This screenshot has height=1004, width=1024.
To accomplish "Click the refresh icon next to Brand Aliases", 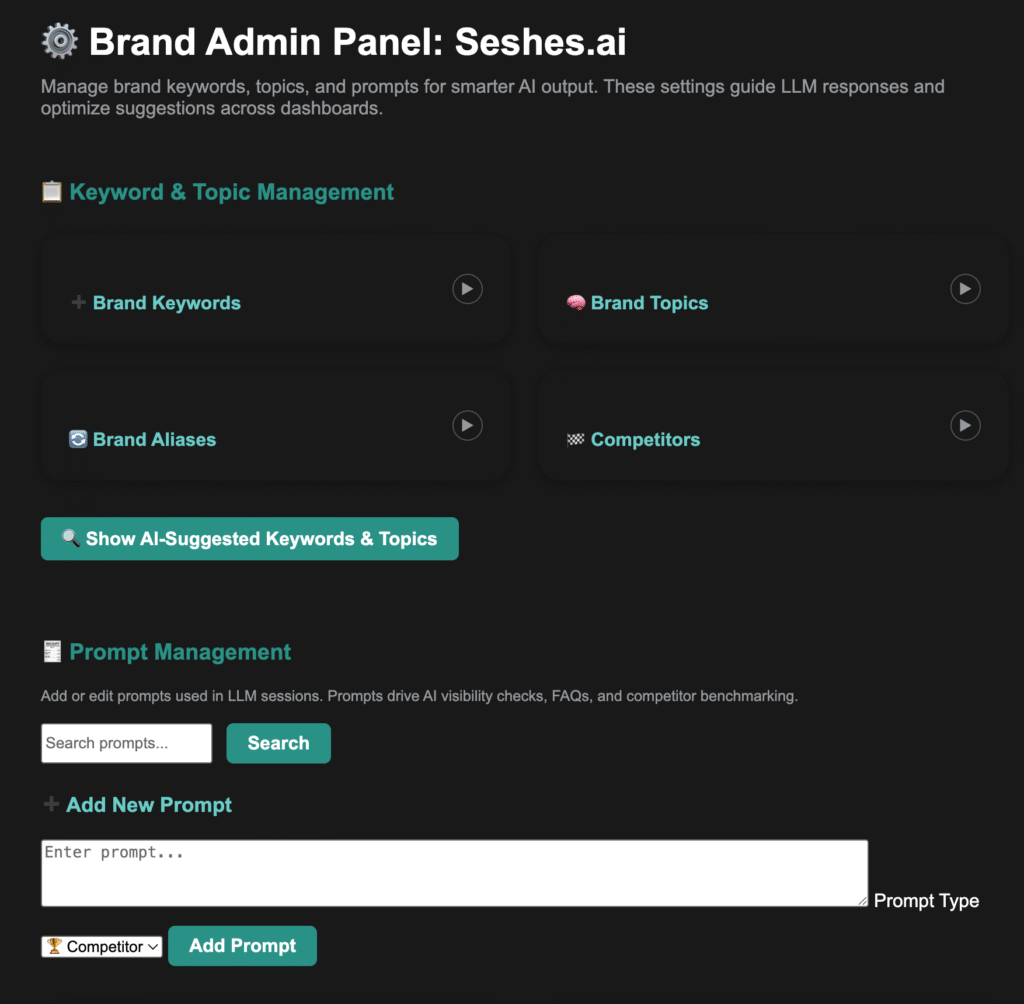I will click(78, 439).
